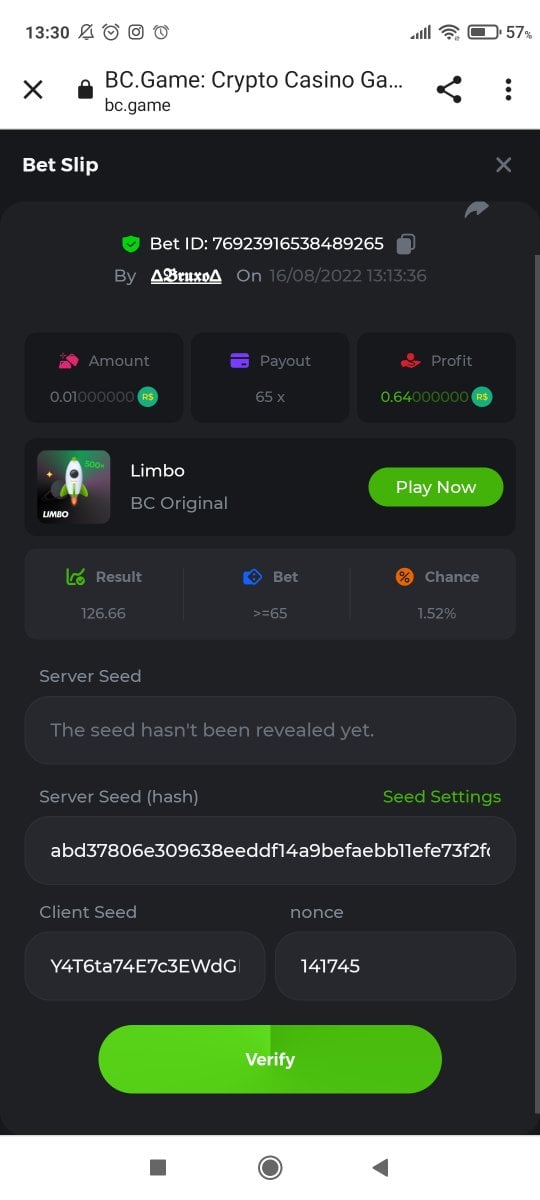Open browser share icon in top bar

pos(450,89)
